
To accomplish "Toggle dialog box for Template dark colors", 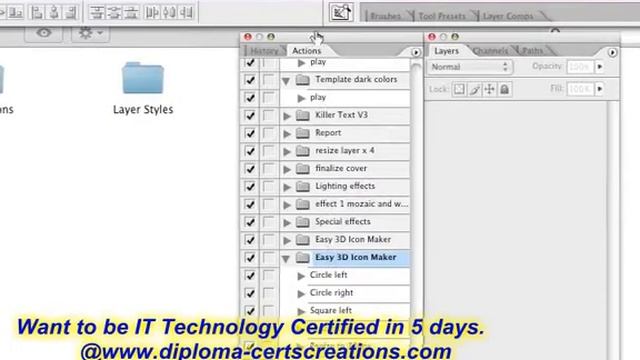I will tap(269, 80).
